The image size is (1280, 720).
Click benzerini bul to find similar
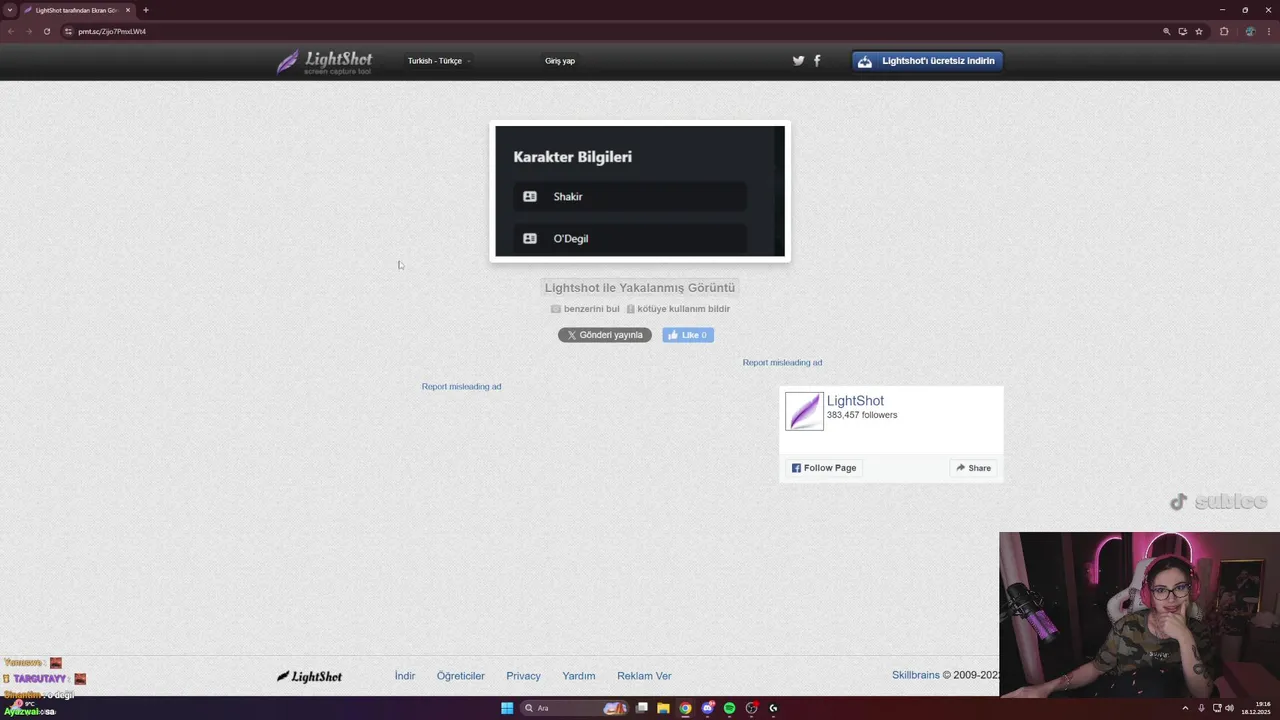click(585, 309)
